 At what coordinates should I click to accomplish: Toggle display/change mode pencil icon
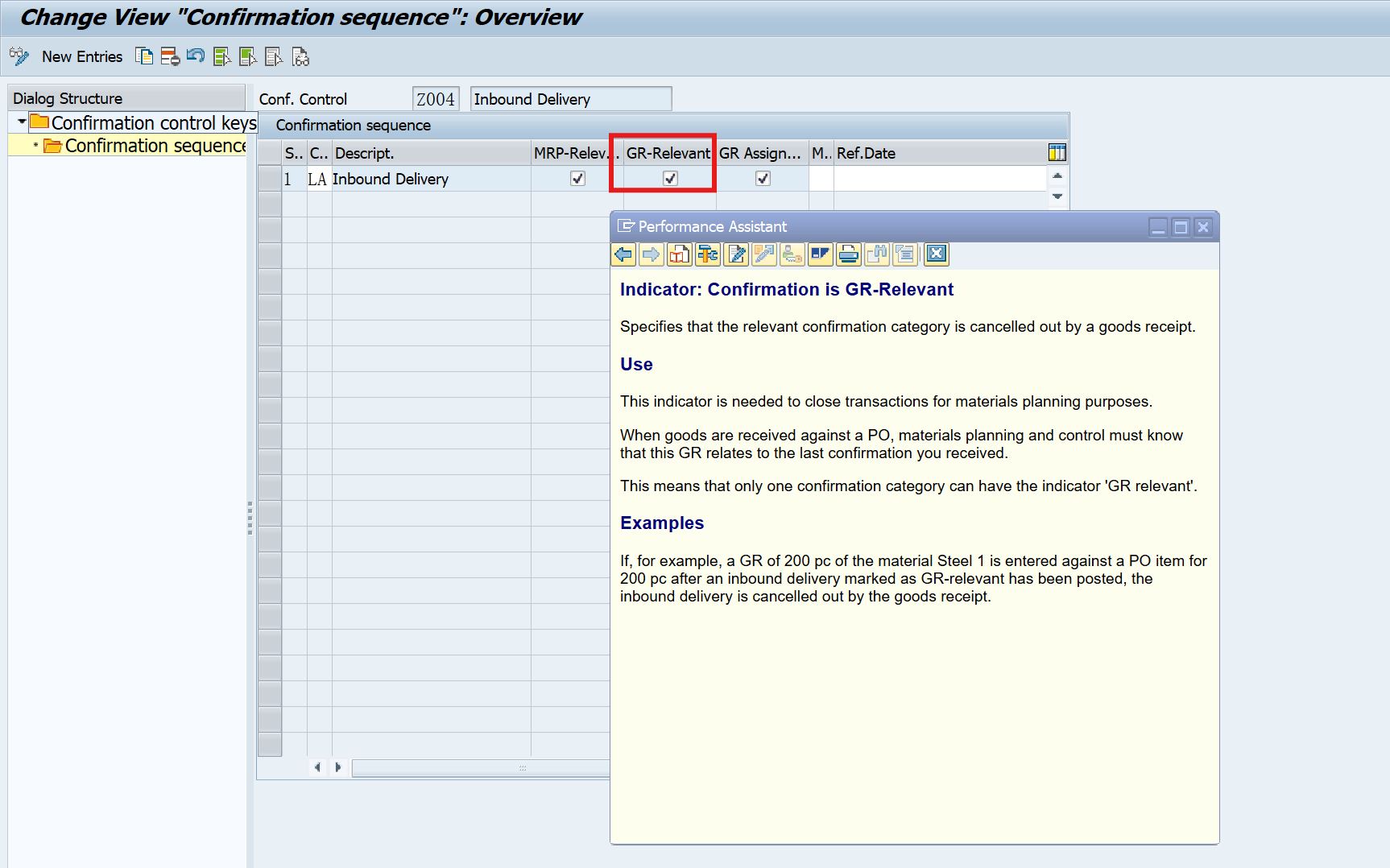[x=19, y=56]
